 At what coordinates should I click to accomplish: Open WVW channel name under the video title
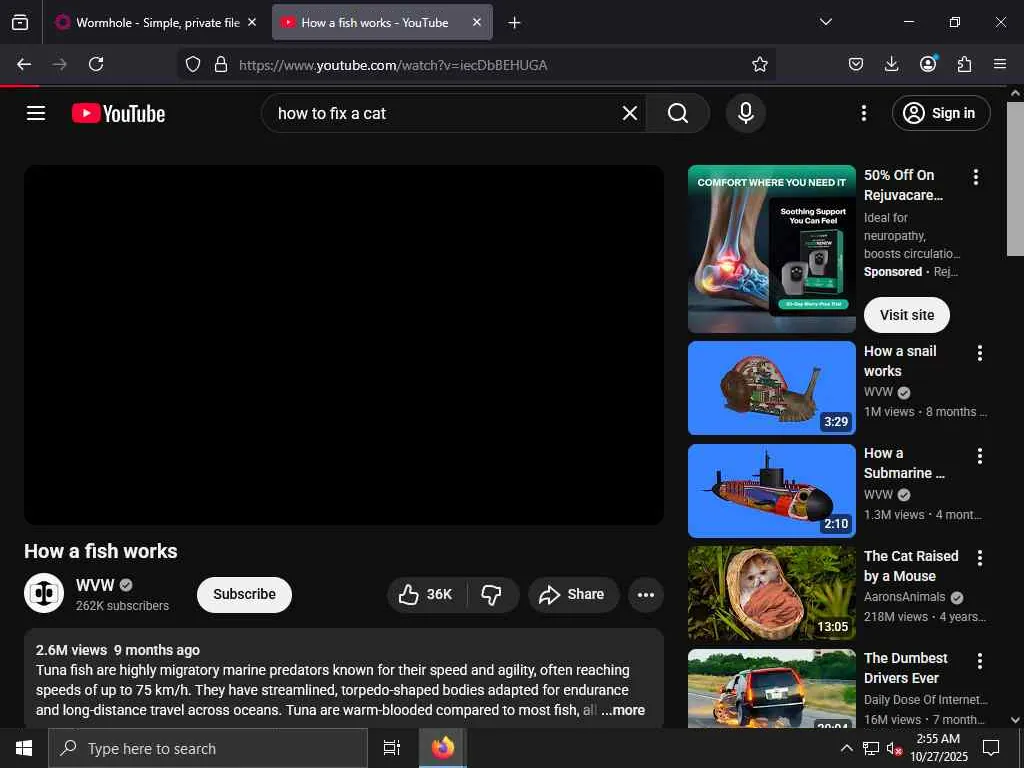point(95,585)
